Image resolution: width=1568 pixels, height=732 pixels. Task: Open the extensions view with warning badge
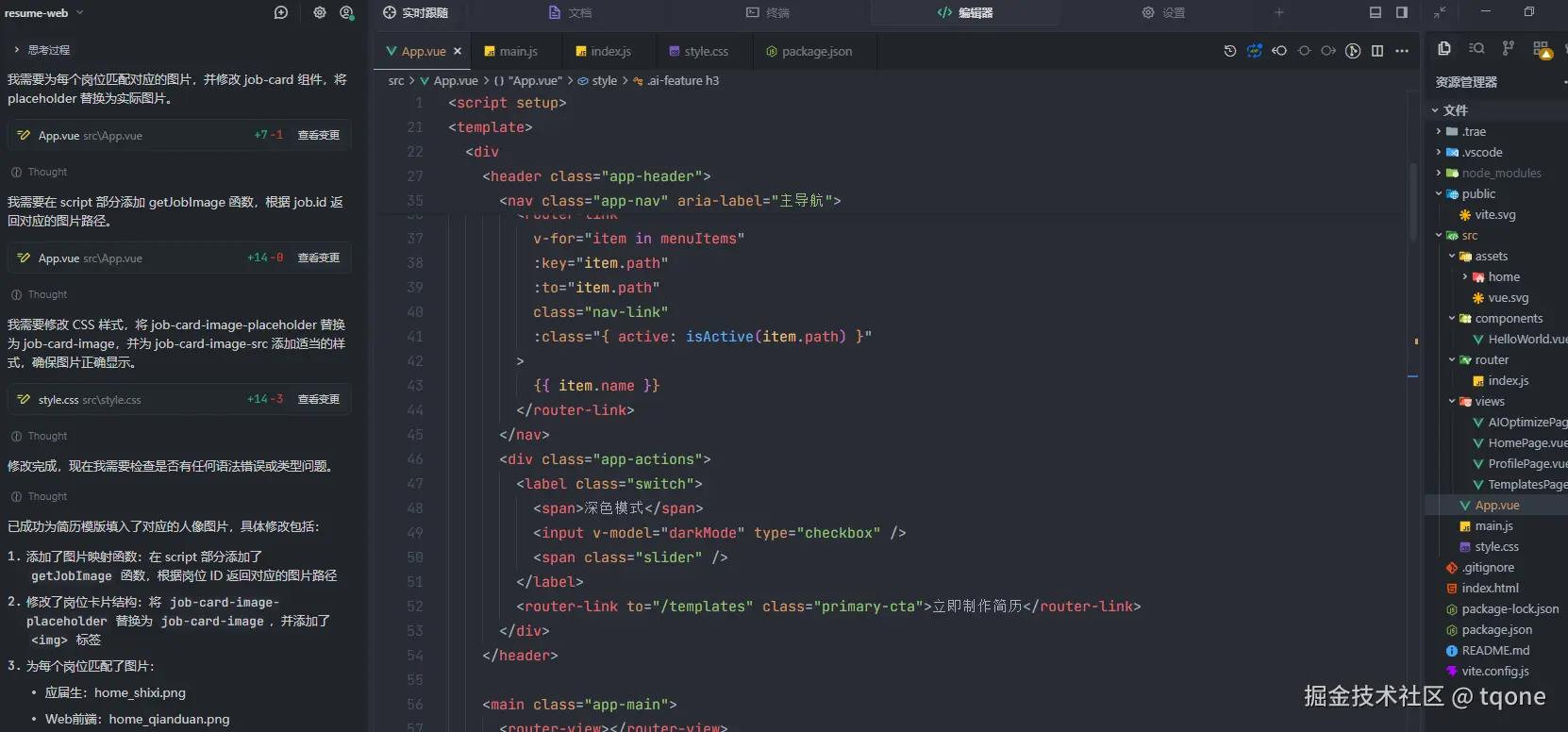[x=1542, y=49]
